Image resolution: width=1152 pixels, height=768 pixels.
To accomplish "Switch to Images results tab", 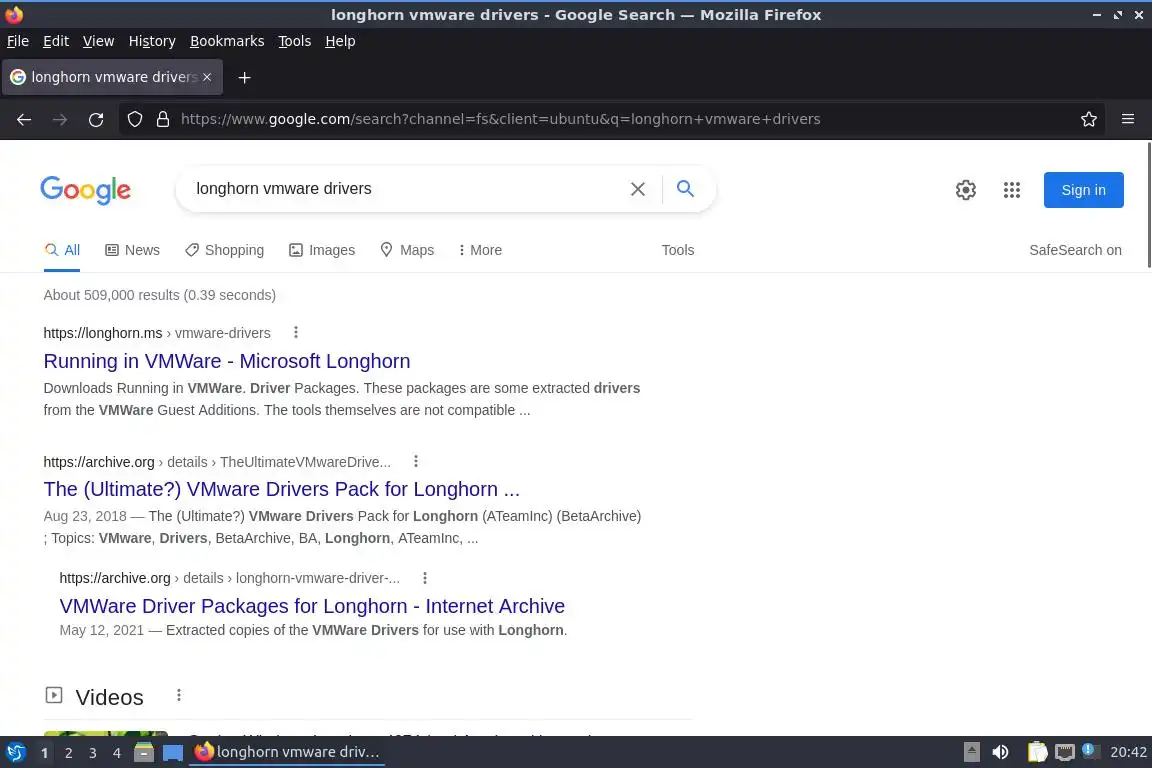I will click(322, 250).
